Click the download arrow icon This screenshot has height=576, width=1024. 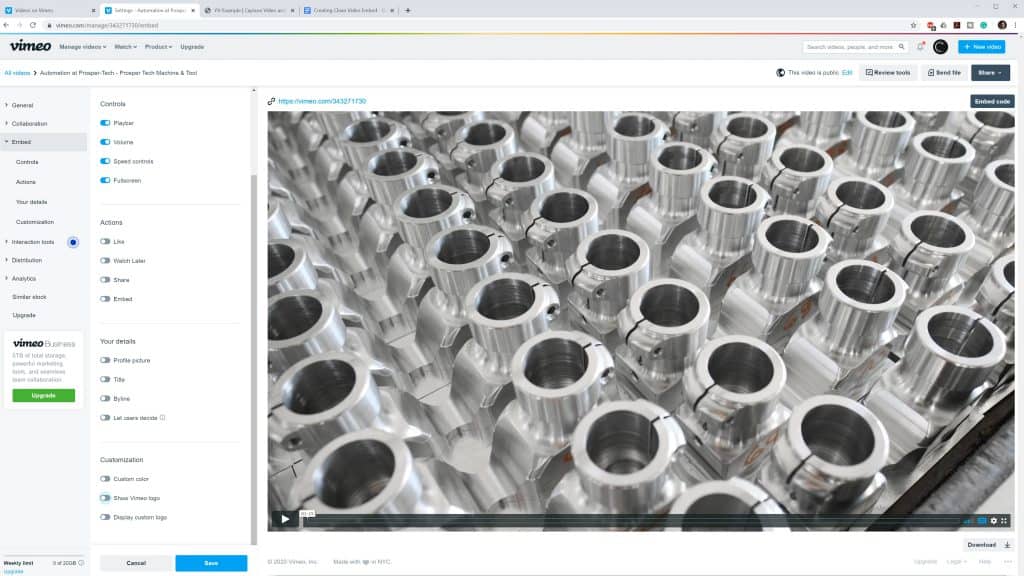click(1007, 545)
